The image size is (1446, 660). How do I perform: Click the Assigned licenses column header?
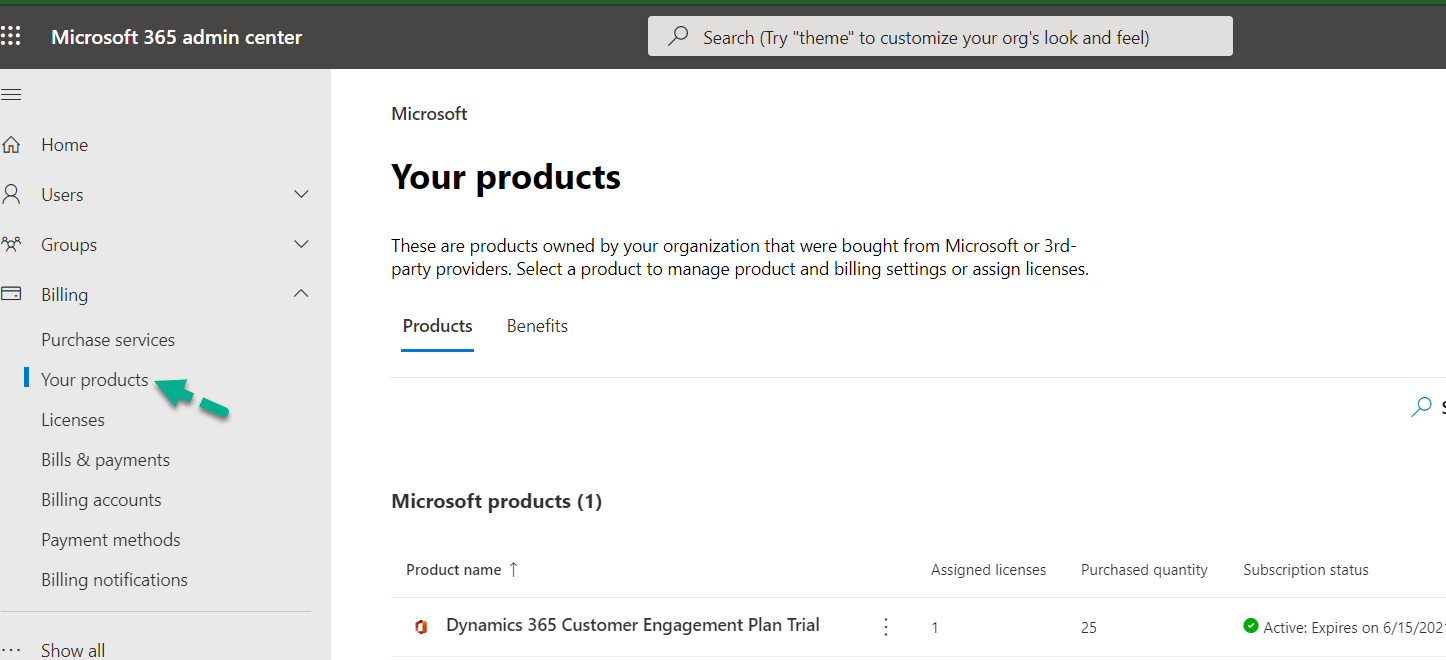[x=988, y=570]
